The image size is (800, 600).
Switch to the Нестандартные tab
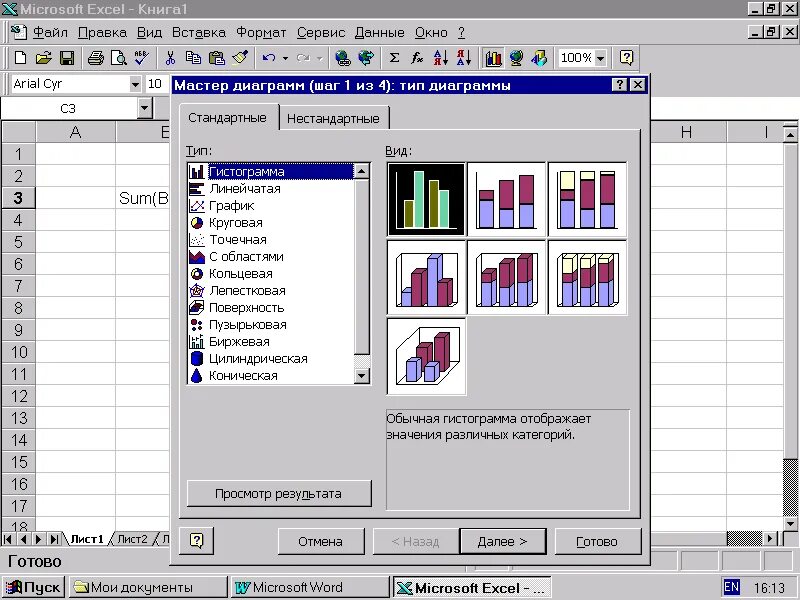[333, 118]
